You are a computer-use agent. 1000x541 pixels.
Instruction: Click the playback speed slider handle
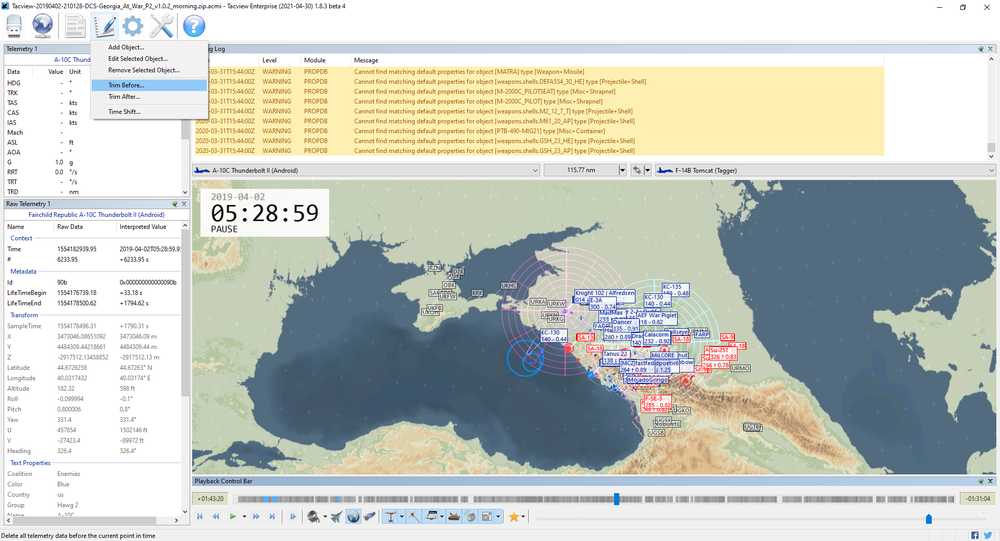[x=929, y=518]
